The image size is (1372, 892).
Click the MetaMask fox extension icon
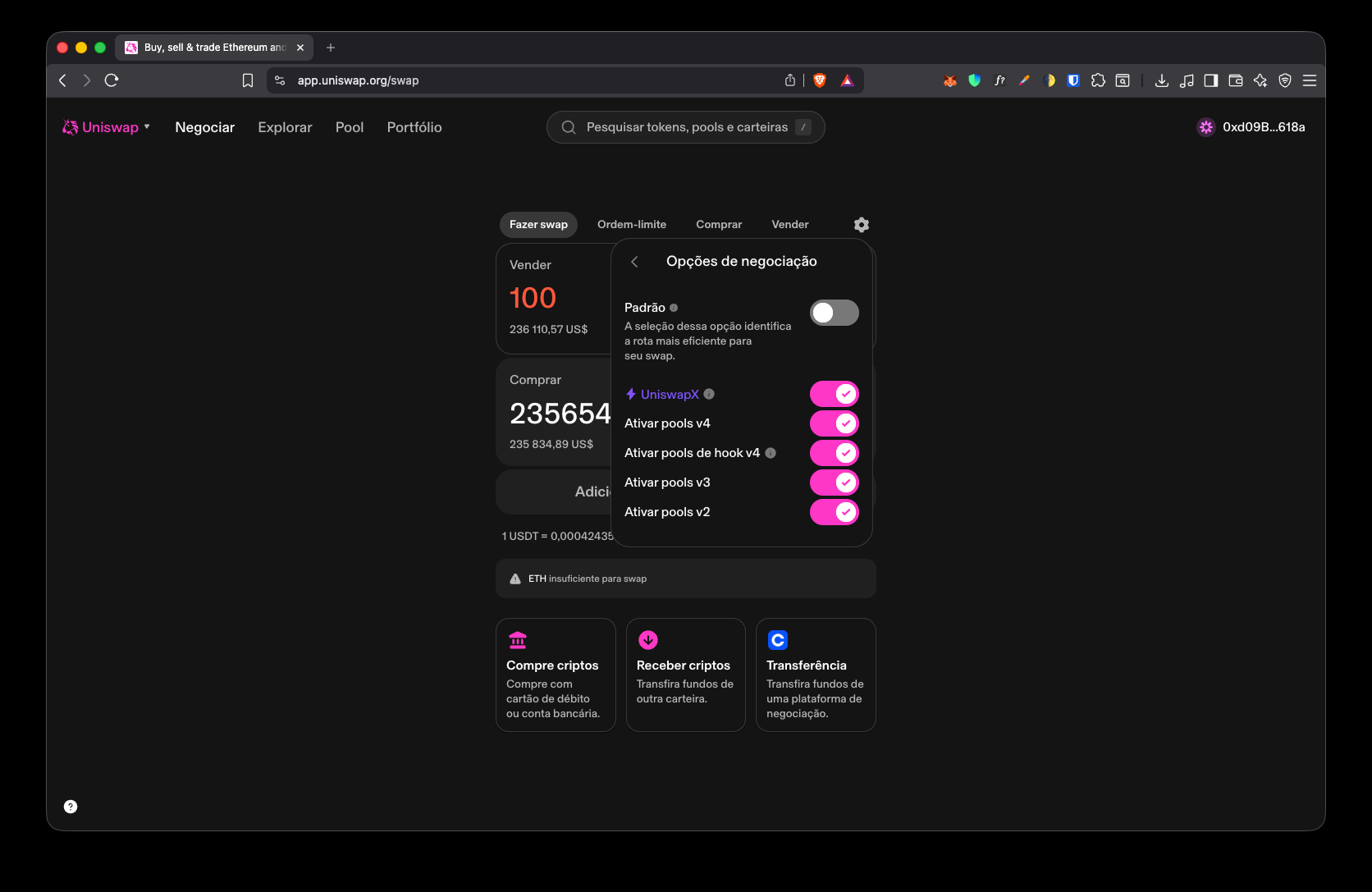950,80
